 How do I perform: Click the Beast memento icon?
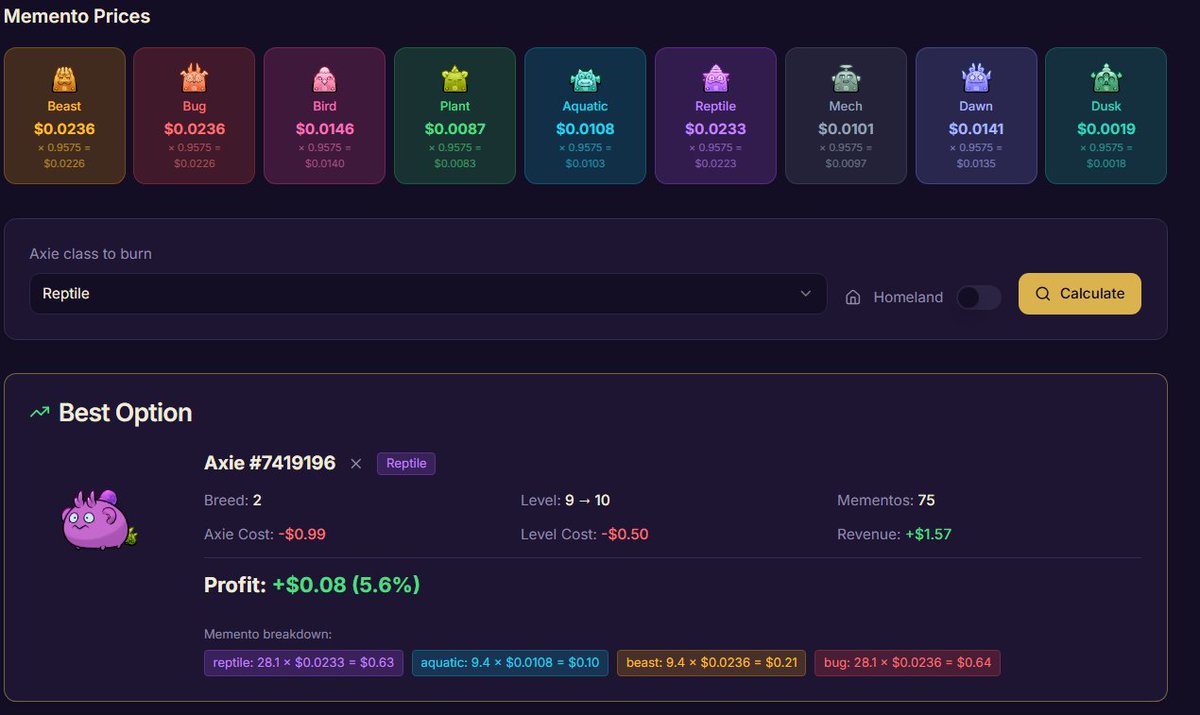pos(65,78)
